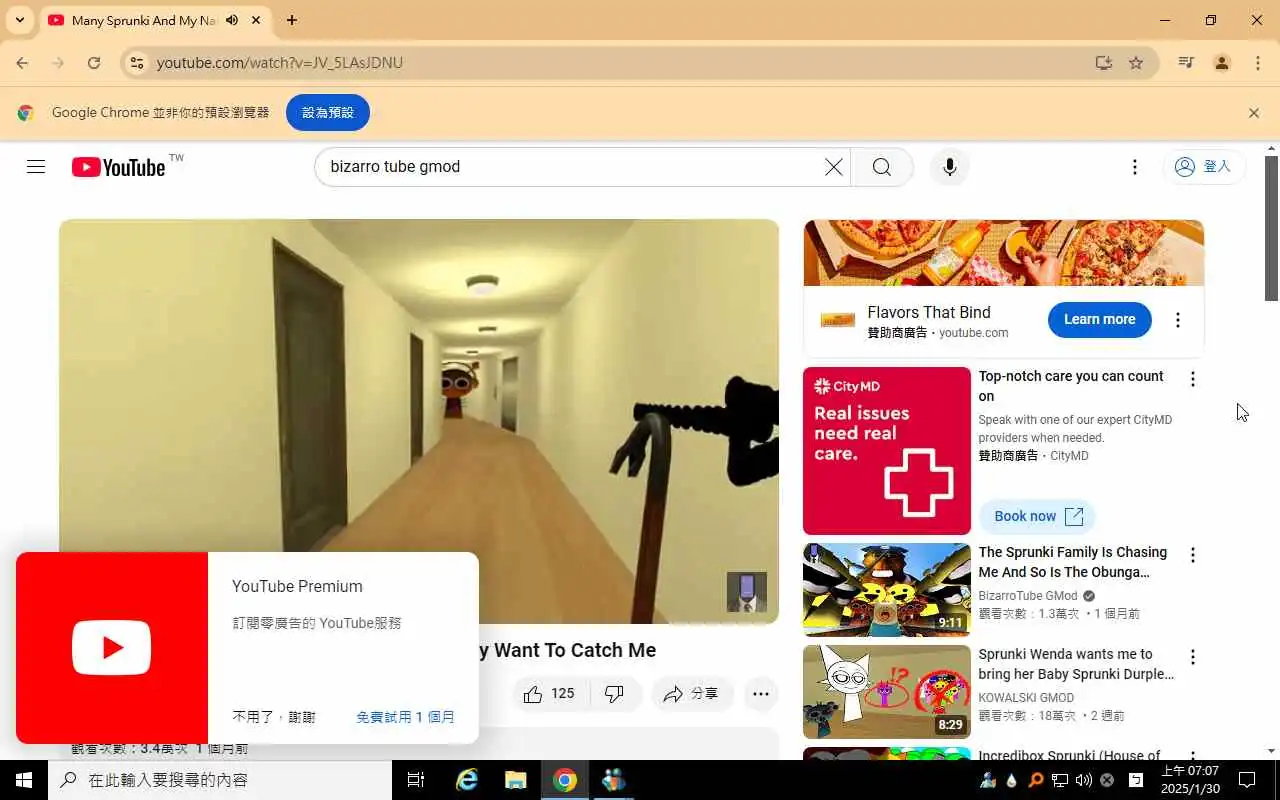Screen dimensions: 1280x800
Task: Set Chrome as default with 設為預設
Action: coord(328,113)
